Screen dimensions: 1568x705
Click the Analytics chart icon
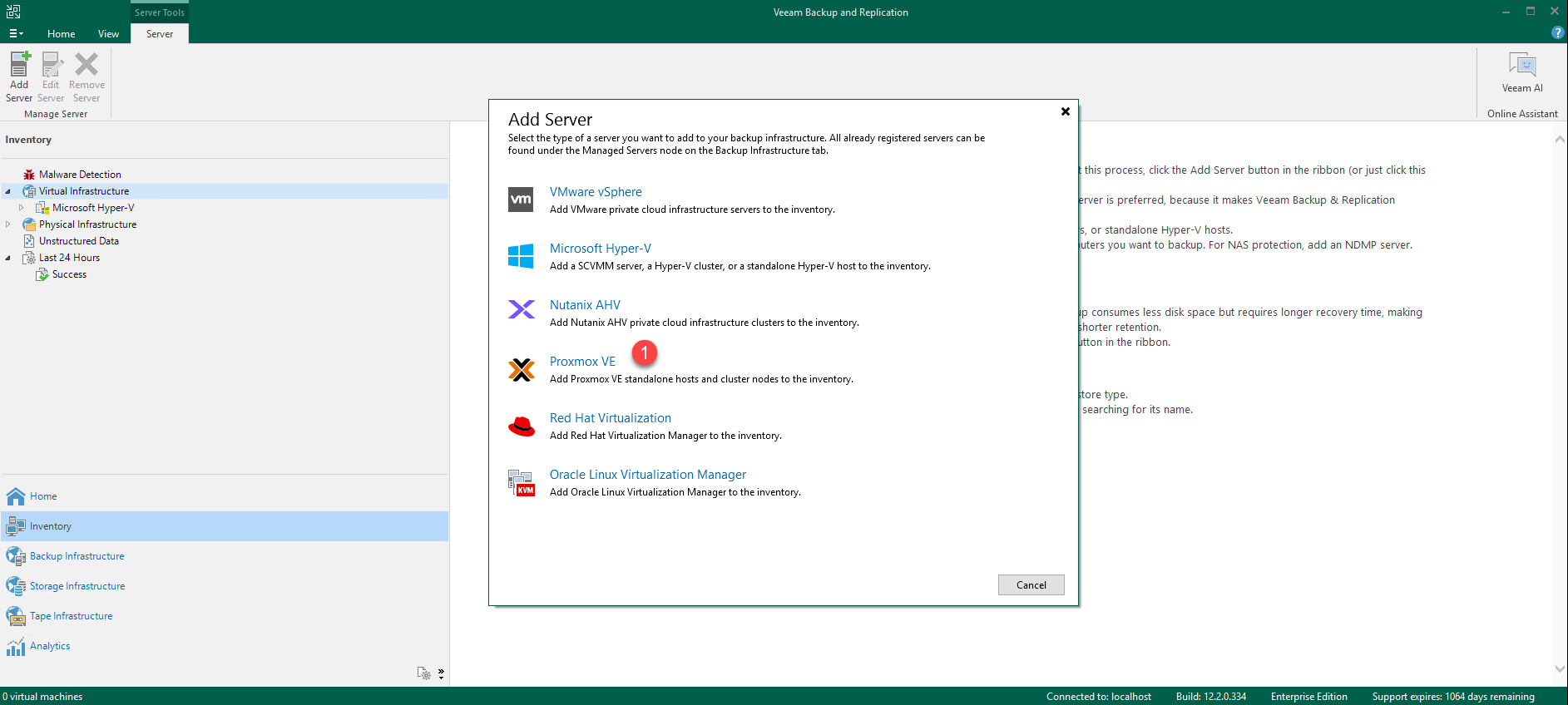tap(16, 646)
